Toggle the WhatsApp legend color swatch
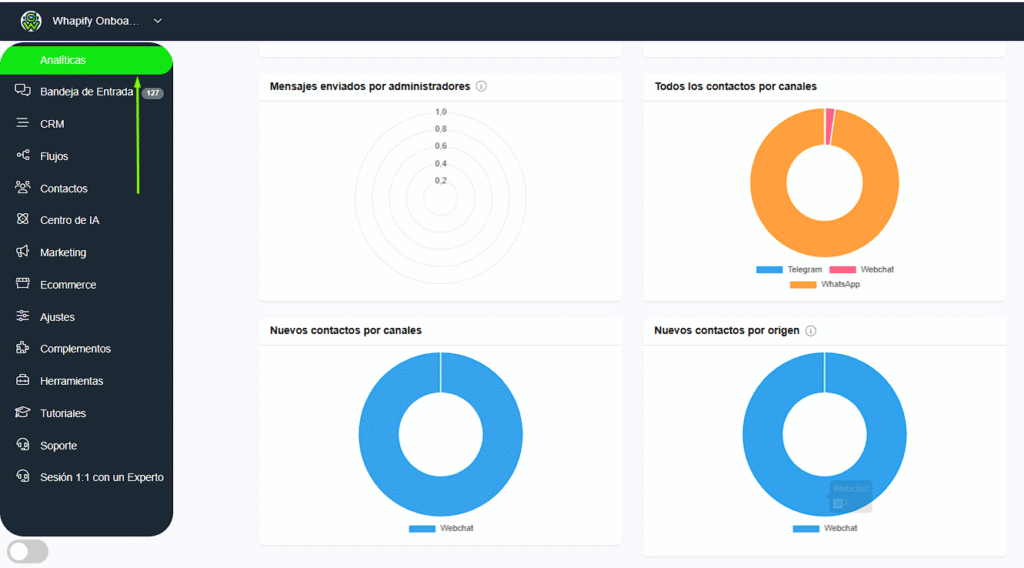The width and height of the screenshot is (1024, 568). [803, 285]
